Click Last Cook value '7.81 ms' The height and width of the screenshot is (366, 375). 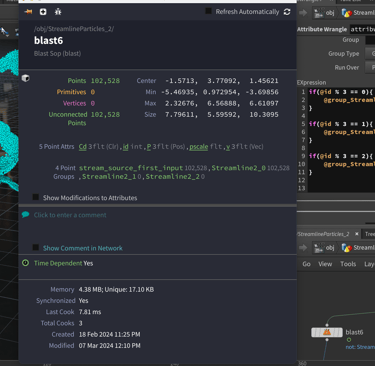(90, 312)
